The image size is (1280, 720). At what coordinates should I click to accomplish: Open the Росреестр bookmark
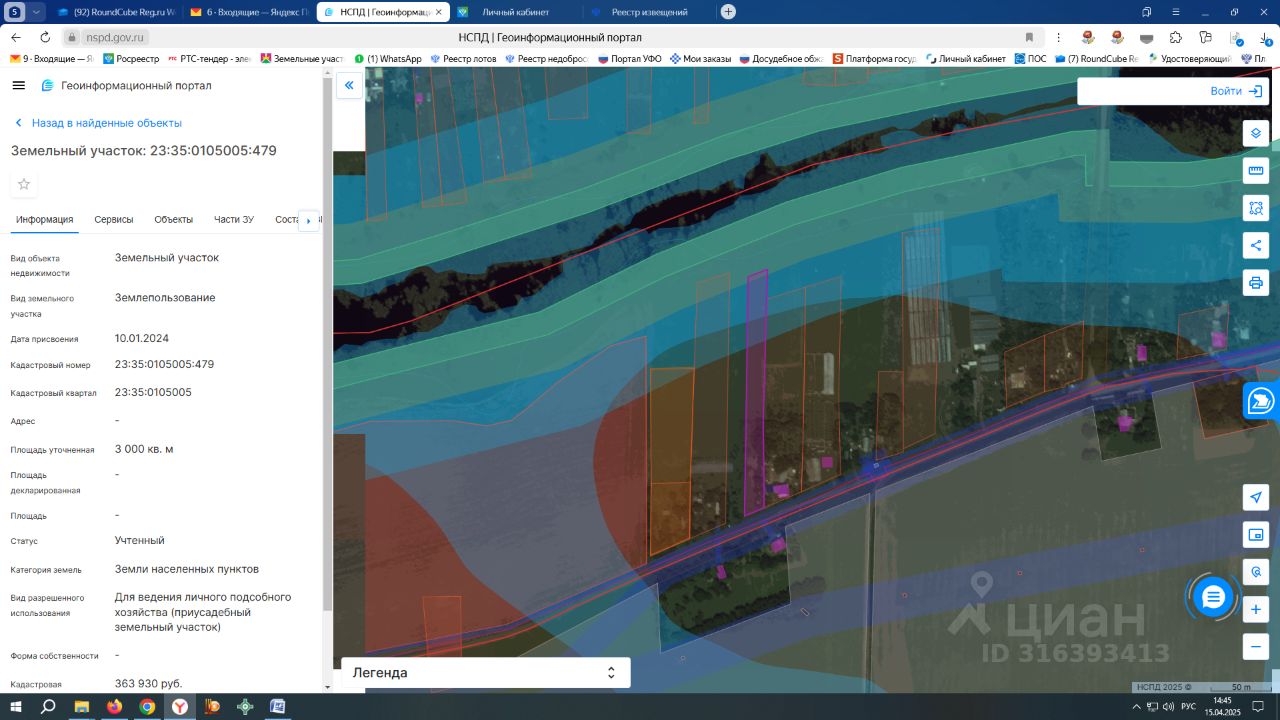click(x=130, y=59)
